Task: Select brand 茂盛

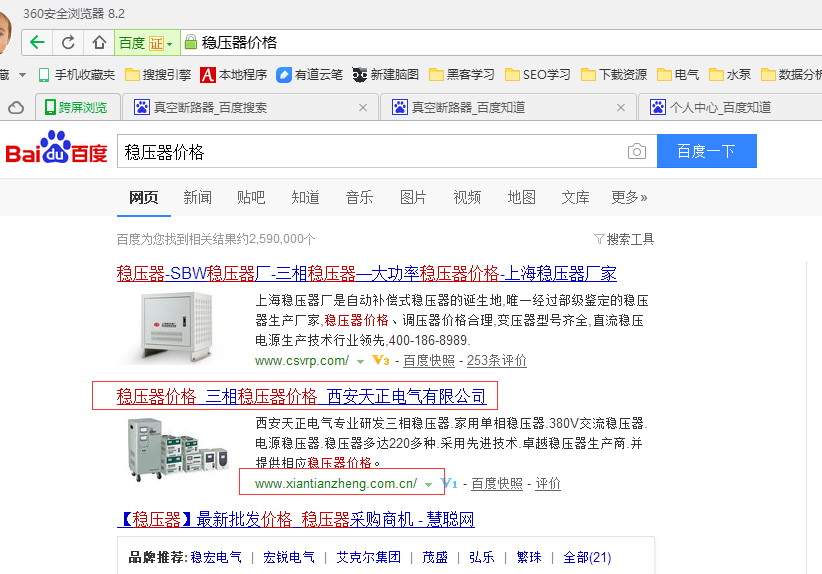Action: point(435,557)
